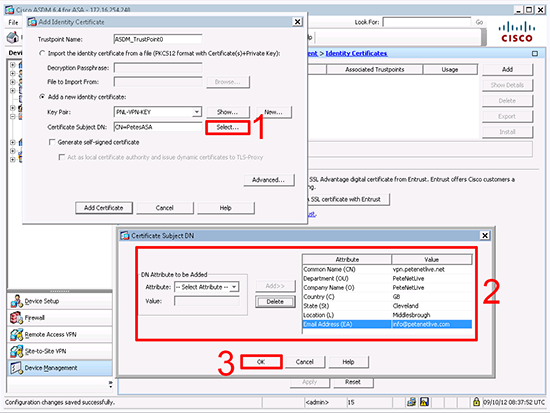Click Help in Add Identity Certificate dialog
The image size is (550, 413).
[x=226, y=208]
